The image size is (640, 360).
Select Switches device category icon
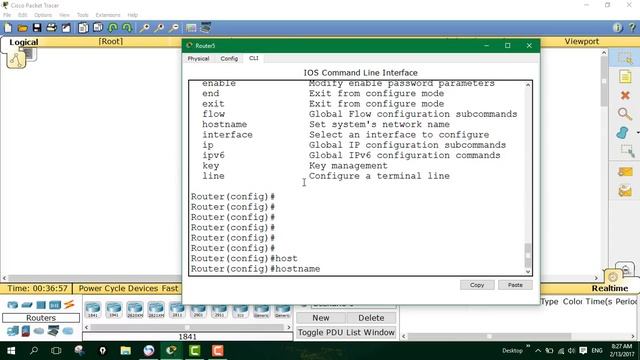pos(27,305)
